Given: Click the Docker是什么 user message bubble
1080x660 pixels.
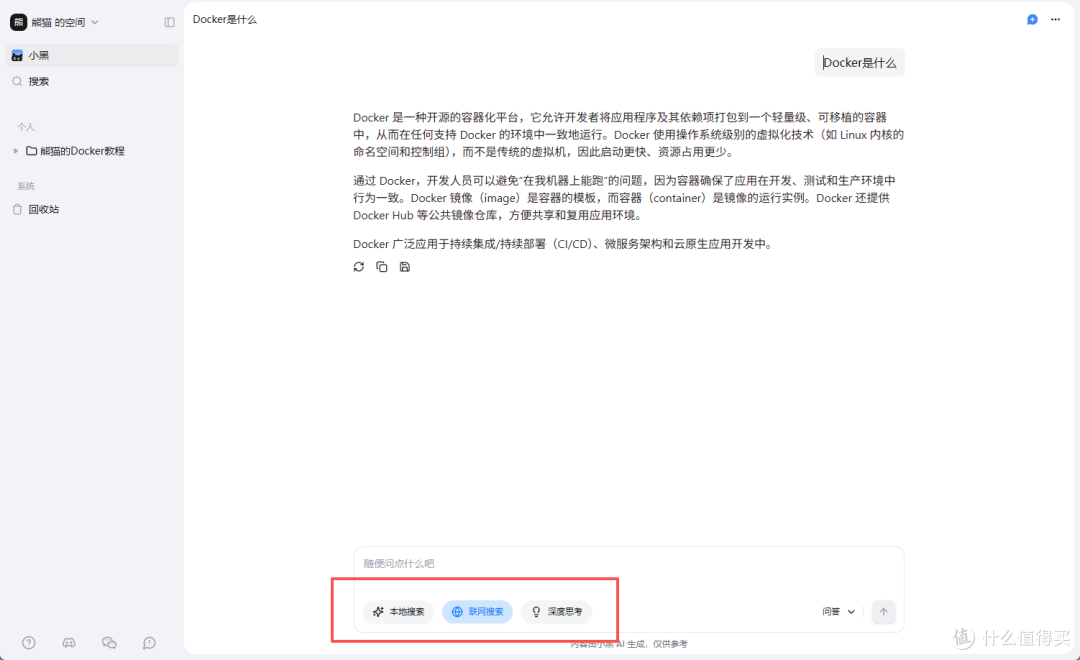Looking at the screenshot, I should [x=860, y=63].
